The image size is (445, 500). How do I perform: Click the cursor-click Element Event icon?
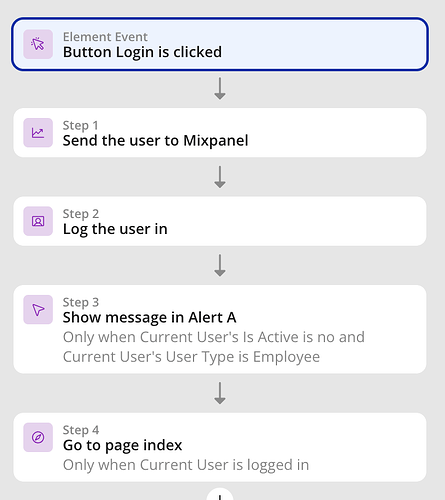(x=38, y=44)
